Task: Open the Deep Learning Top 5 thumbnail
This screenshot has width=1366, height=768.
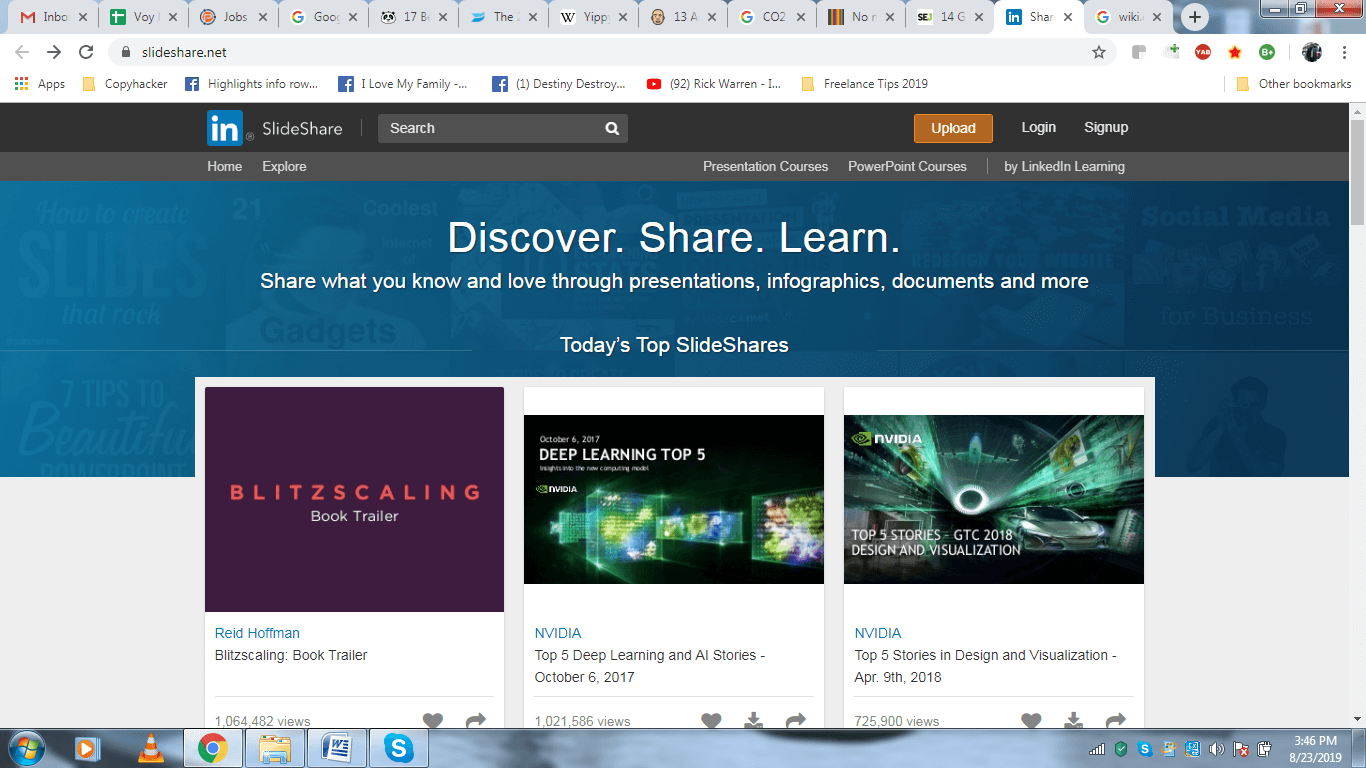Action: coord(674,499)
